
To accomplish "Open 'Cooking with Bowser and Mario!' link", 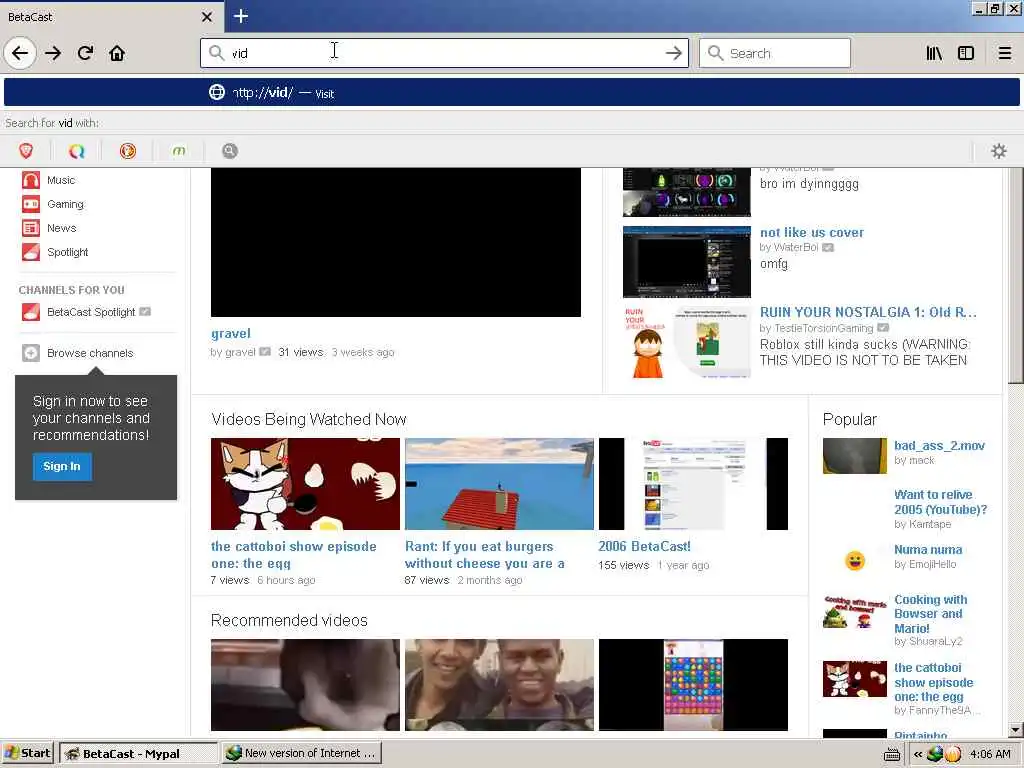I will pyautogui.click(x=931, y=614).
